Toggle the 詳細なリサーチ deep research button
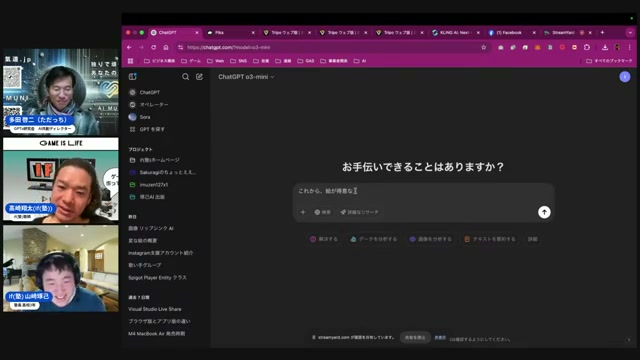This screenshot has height=360, width=640. 359,212
